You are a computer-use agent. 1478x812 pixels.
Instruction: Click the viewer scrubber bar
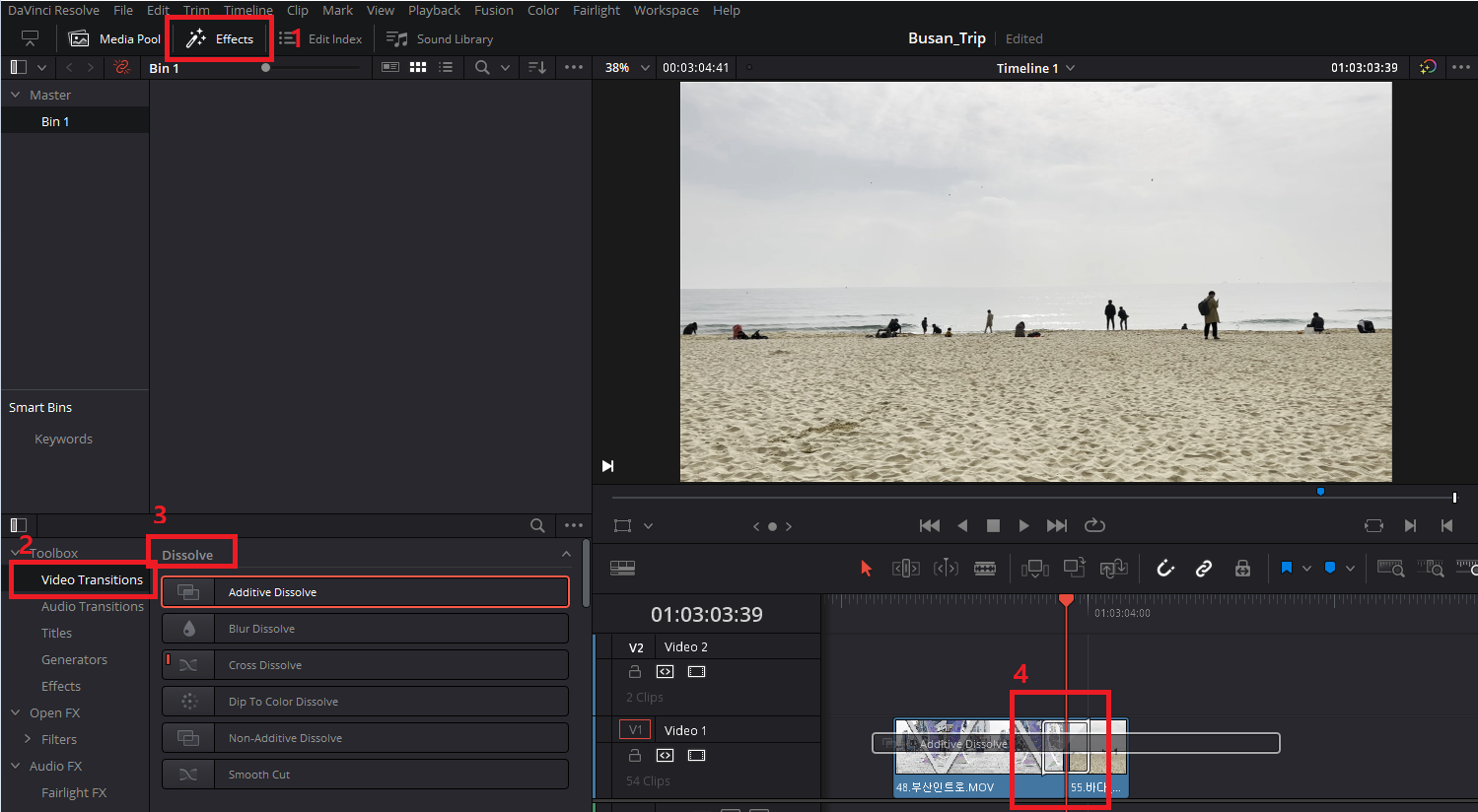(1033, 498)
